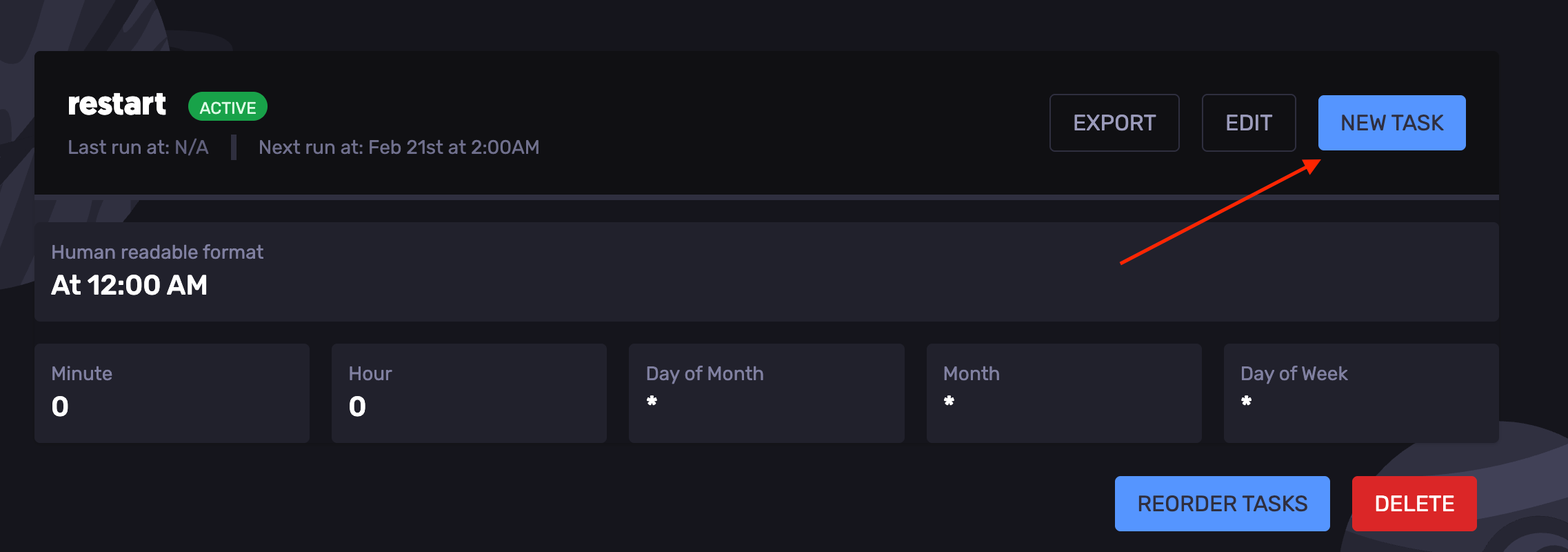The image size is (1568, 552).
Task: Click the 'Human readable format' label
Action: 157,252
